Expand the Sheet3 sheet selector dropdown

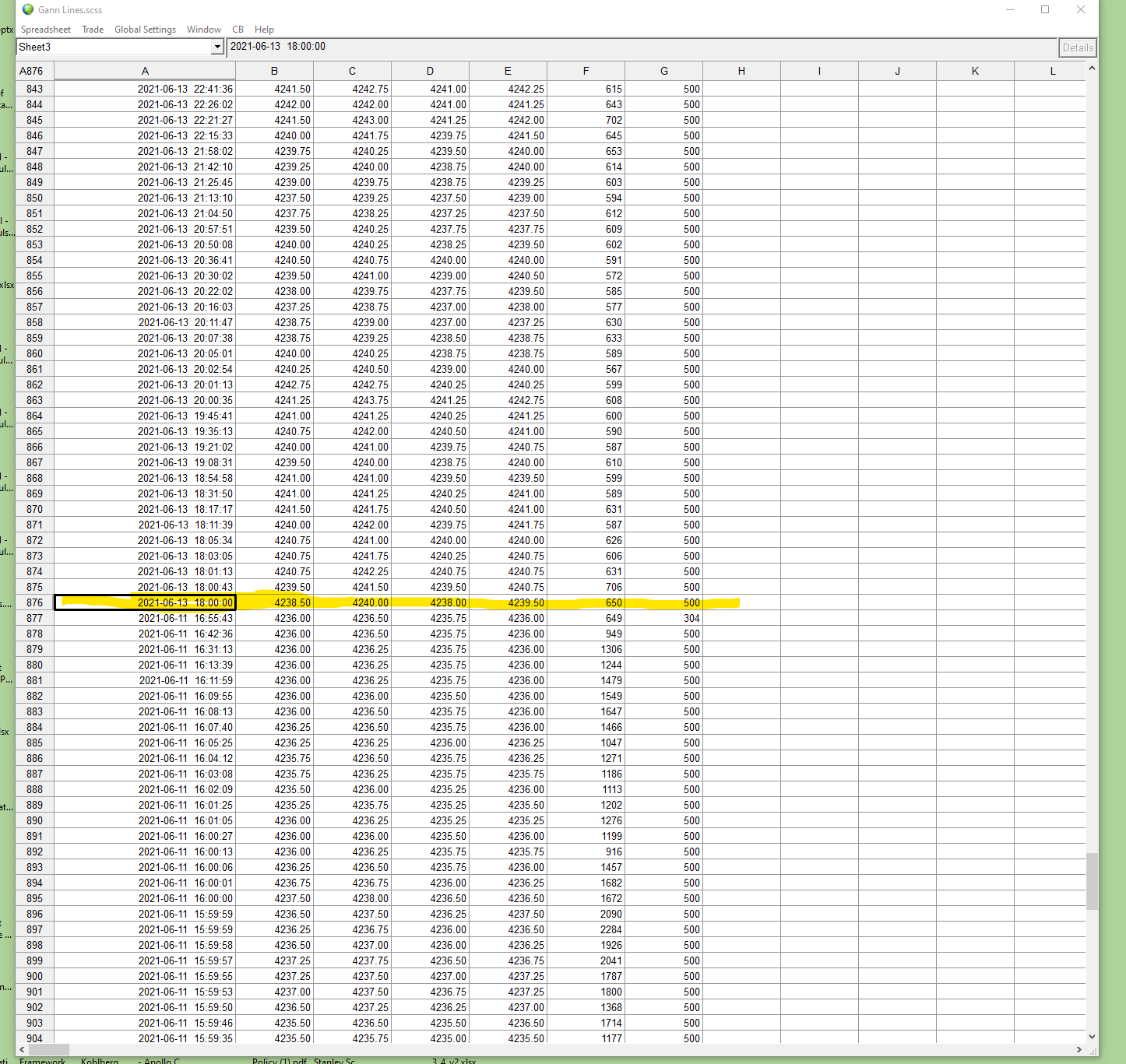pos(217,47)
